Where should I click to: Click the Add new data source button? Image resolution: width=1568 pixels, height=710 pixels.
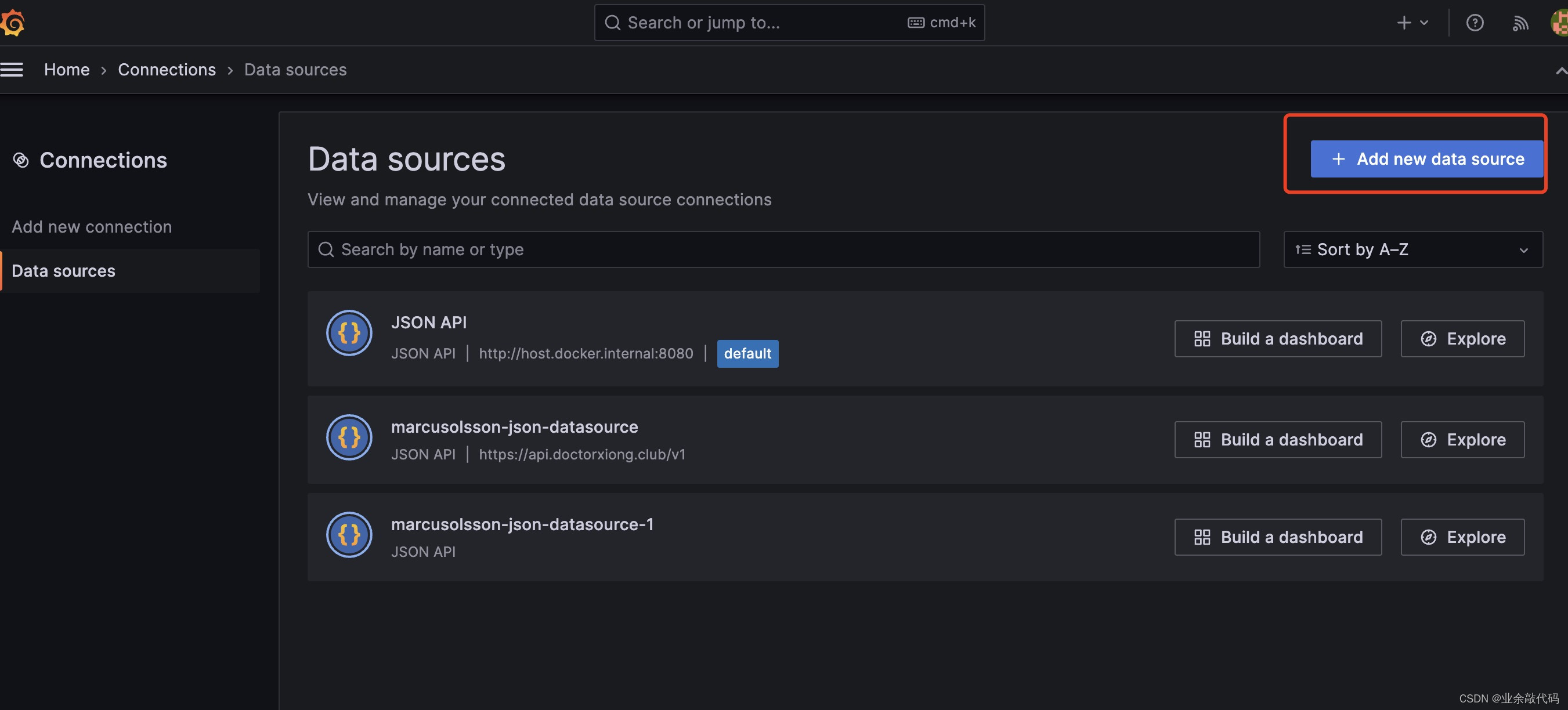[1426, 159]
